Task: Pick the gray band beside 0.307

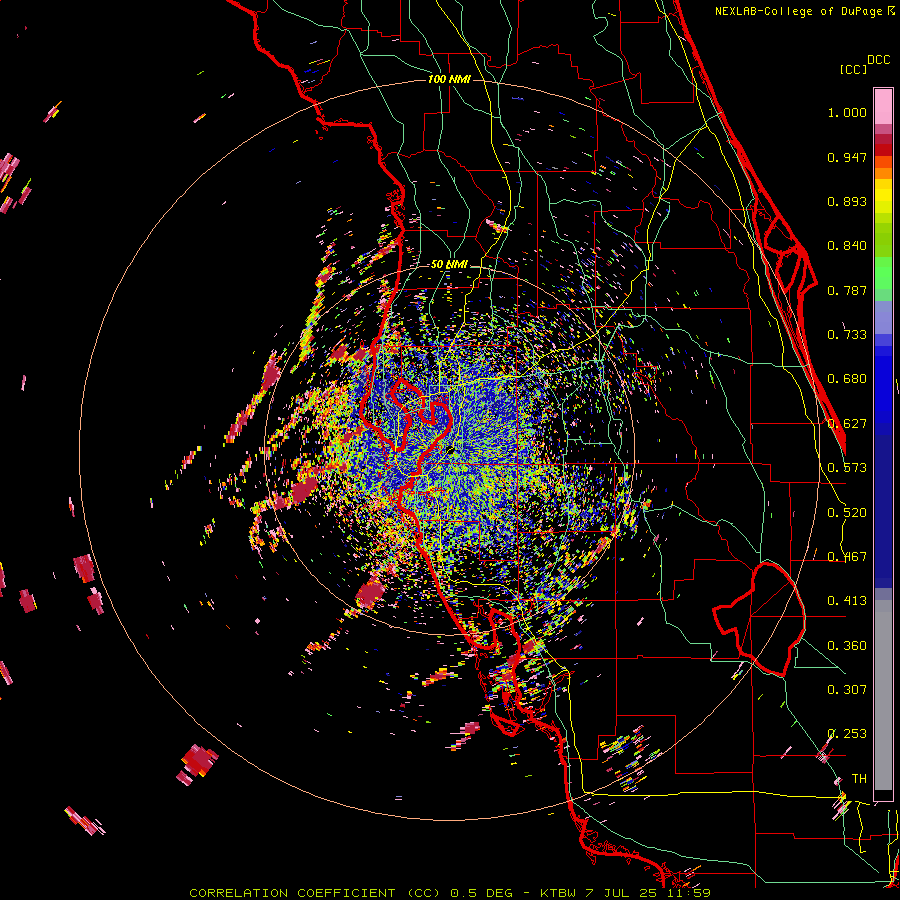Action: tap(883, 695)
